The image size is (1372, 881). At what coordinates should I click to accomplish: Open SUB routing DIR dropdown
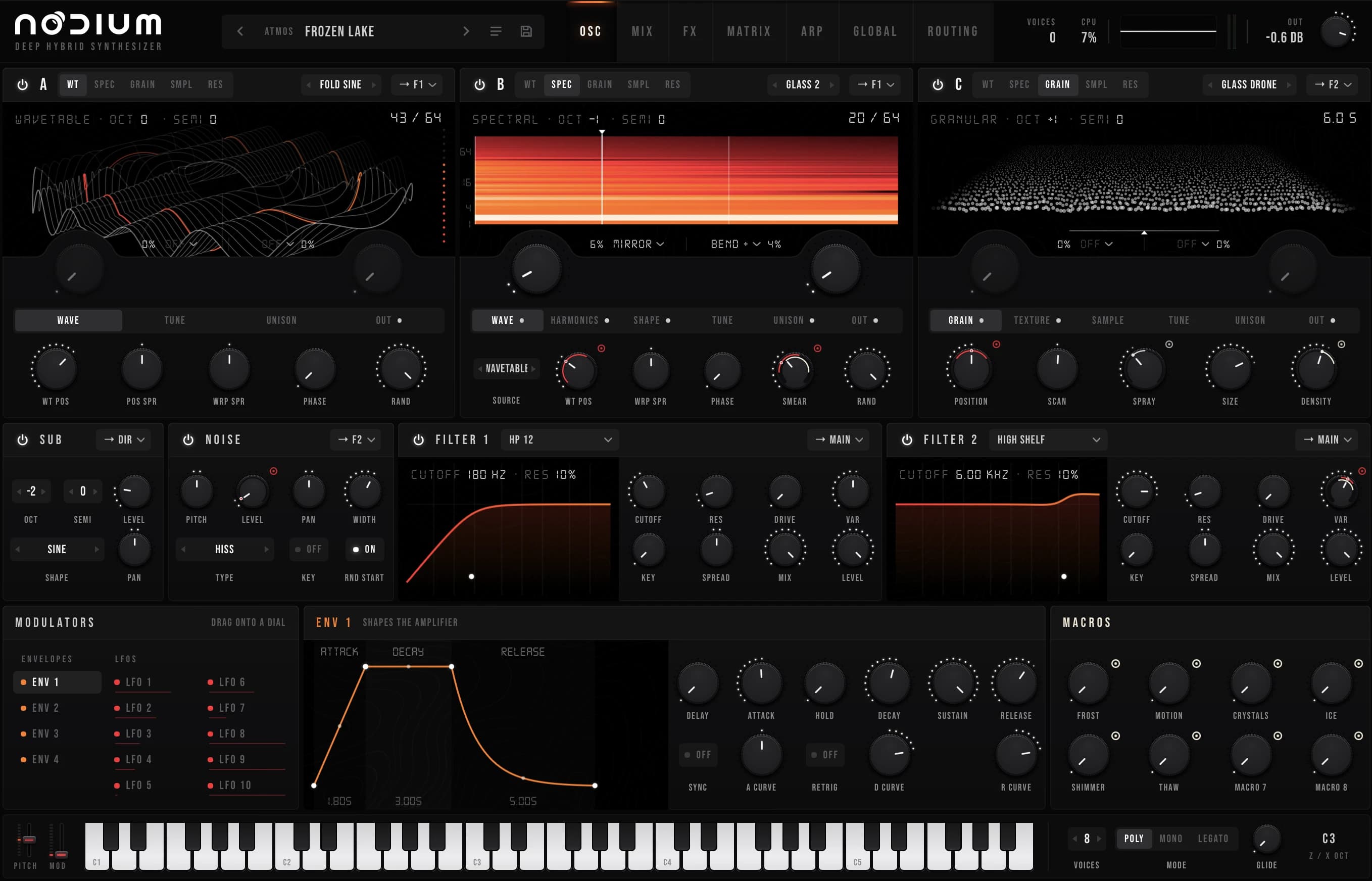[124, 439]
